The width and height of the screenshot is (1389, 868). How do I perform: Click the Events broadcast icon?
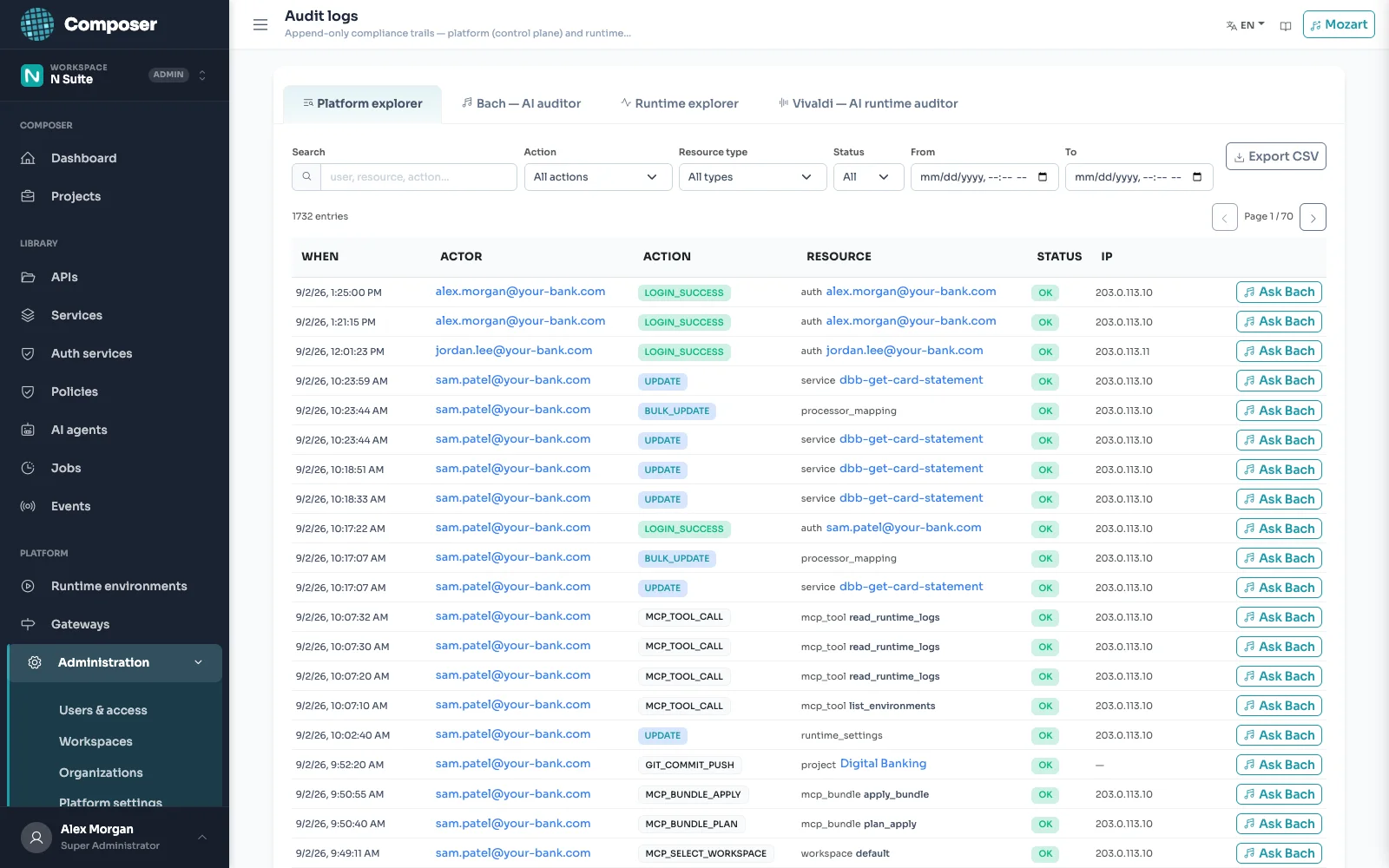(x=28, y=506)
